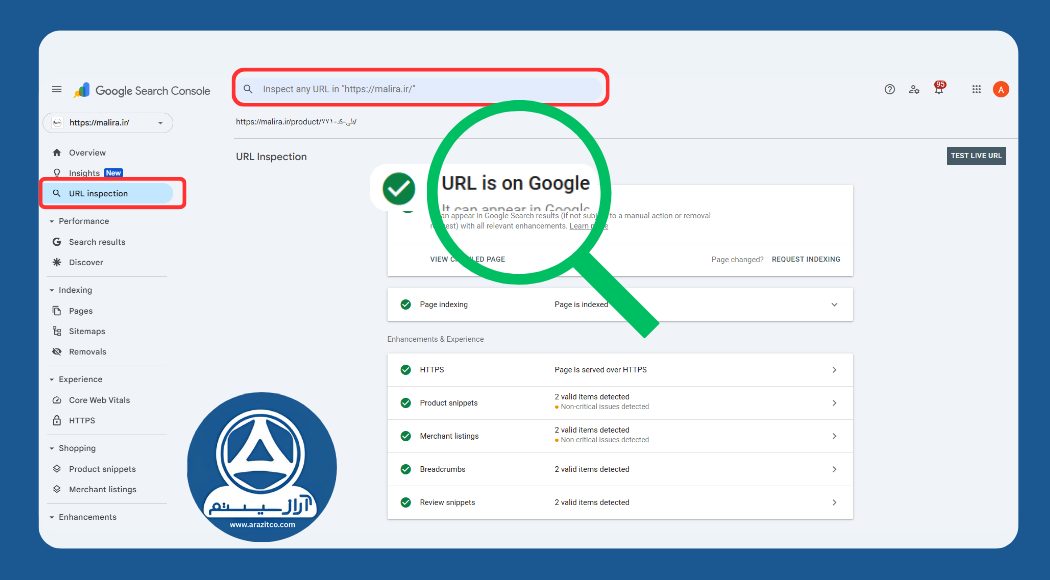
Task: Open the notifications bell icon
Action: pyautogui.click(x=938, y=90)
